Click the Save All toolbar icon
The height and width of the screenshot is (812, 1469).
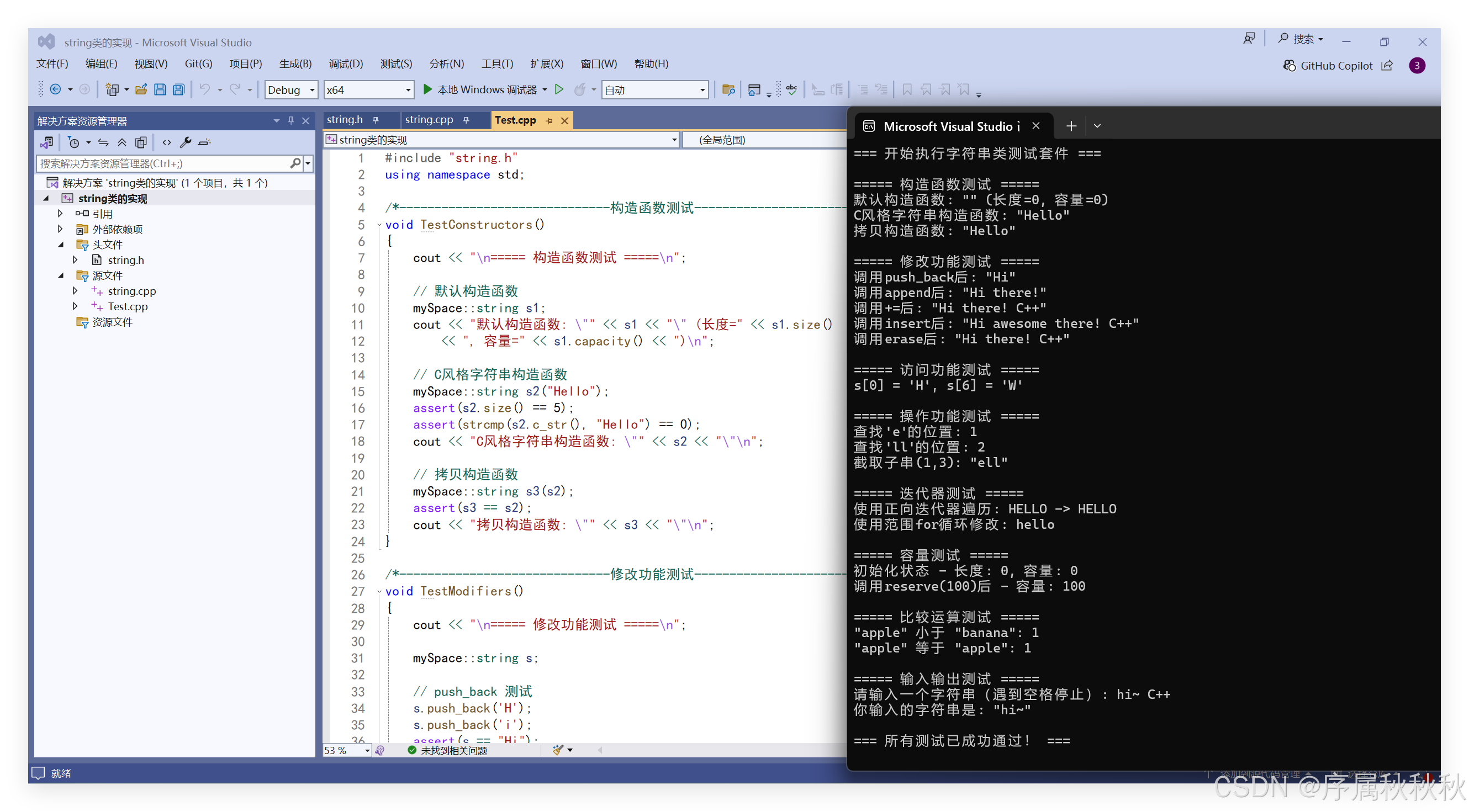point(179,89)
